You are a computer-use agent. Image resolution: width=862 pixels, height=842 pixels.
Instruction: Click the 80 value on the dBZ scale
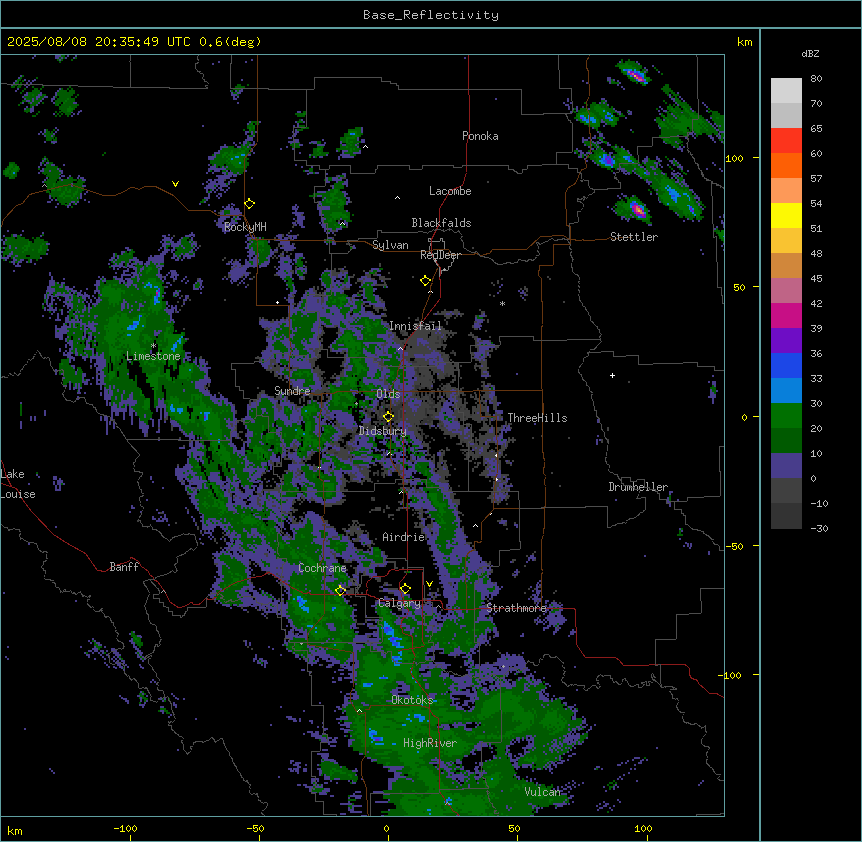816,79
